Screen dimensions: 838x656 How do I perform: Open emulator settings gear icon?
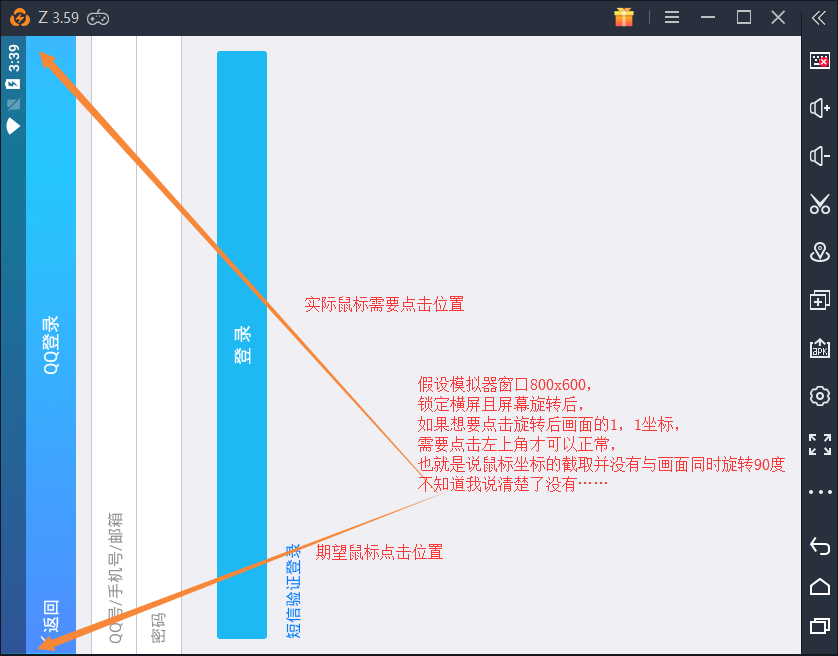(820, 395)
